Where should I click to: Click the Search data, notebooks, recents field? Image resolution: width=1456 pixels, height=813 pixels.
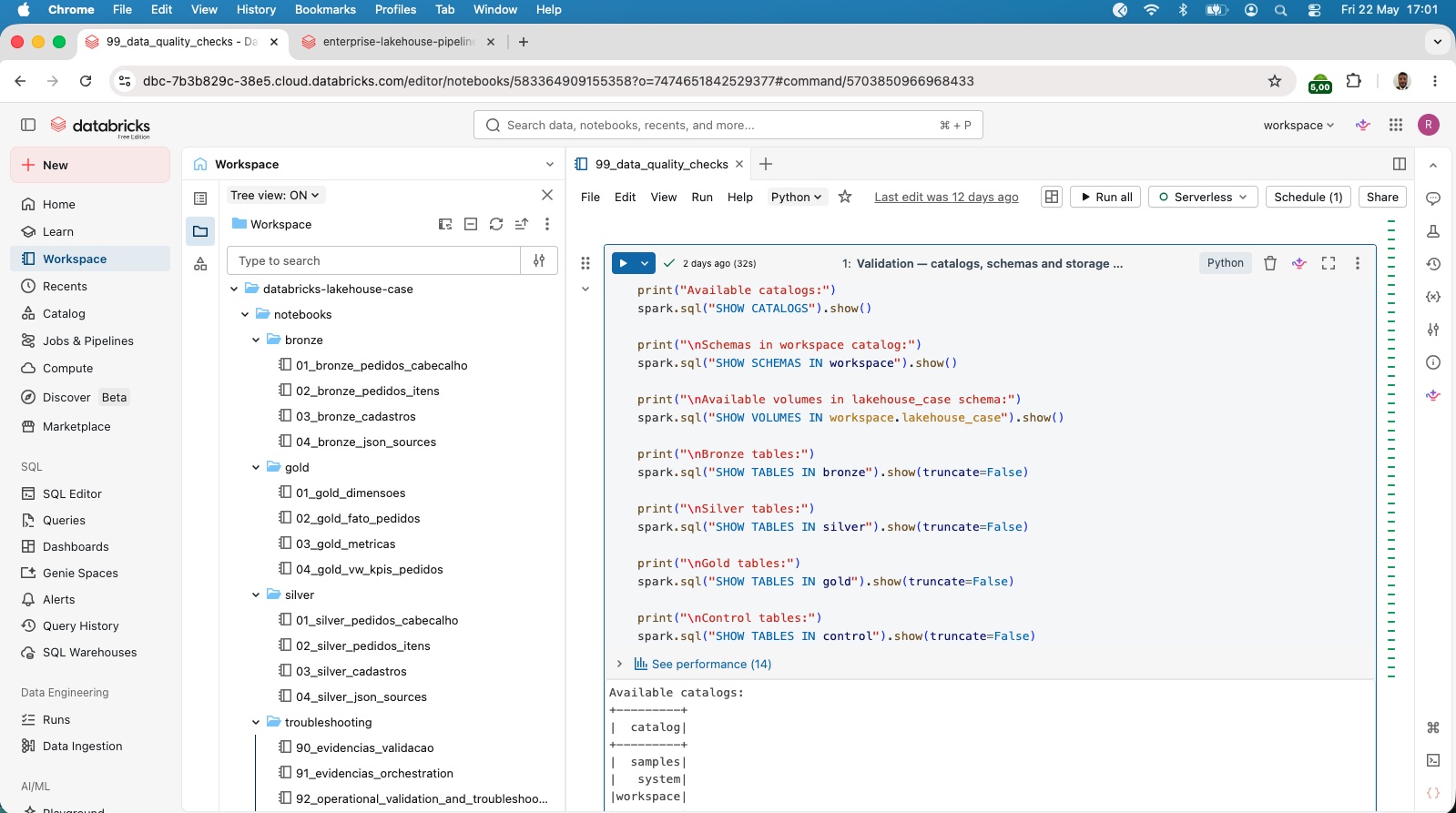[728, 125]
